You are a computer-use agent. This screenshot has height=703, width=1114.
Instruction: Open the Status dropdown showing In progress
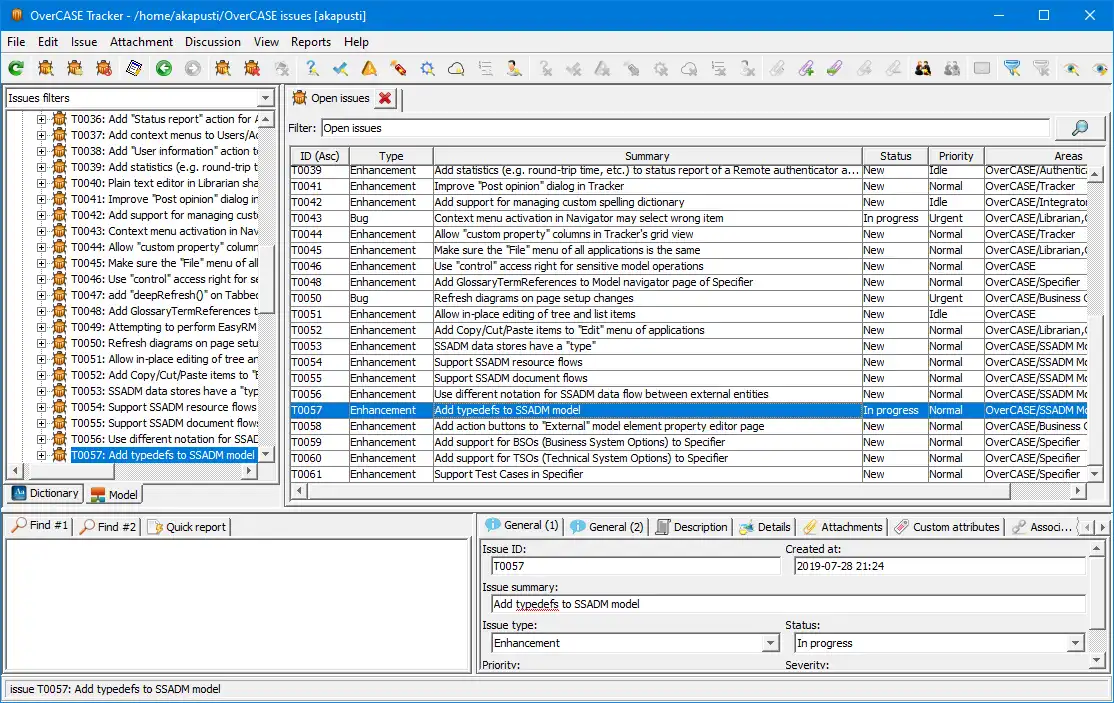coord(1075,643)
